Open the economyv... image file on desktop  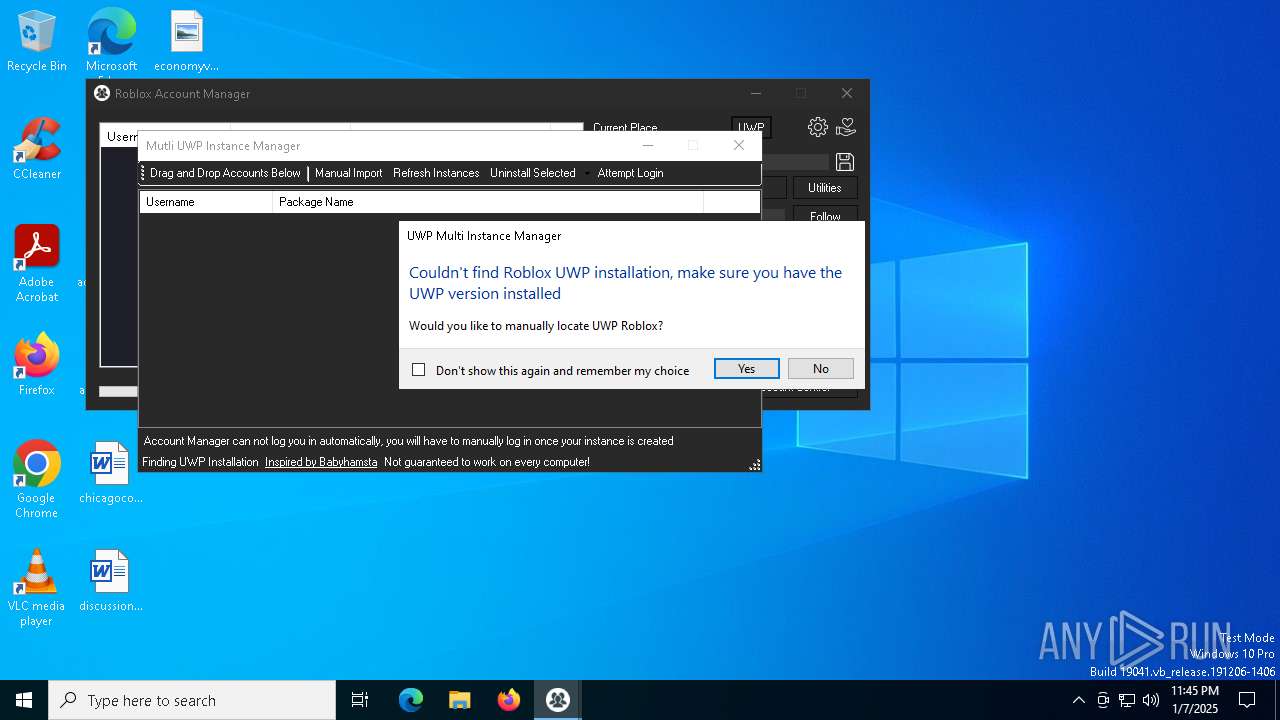click(x=186, y=42)
